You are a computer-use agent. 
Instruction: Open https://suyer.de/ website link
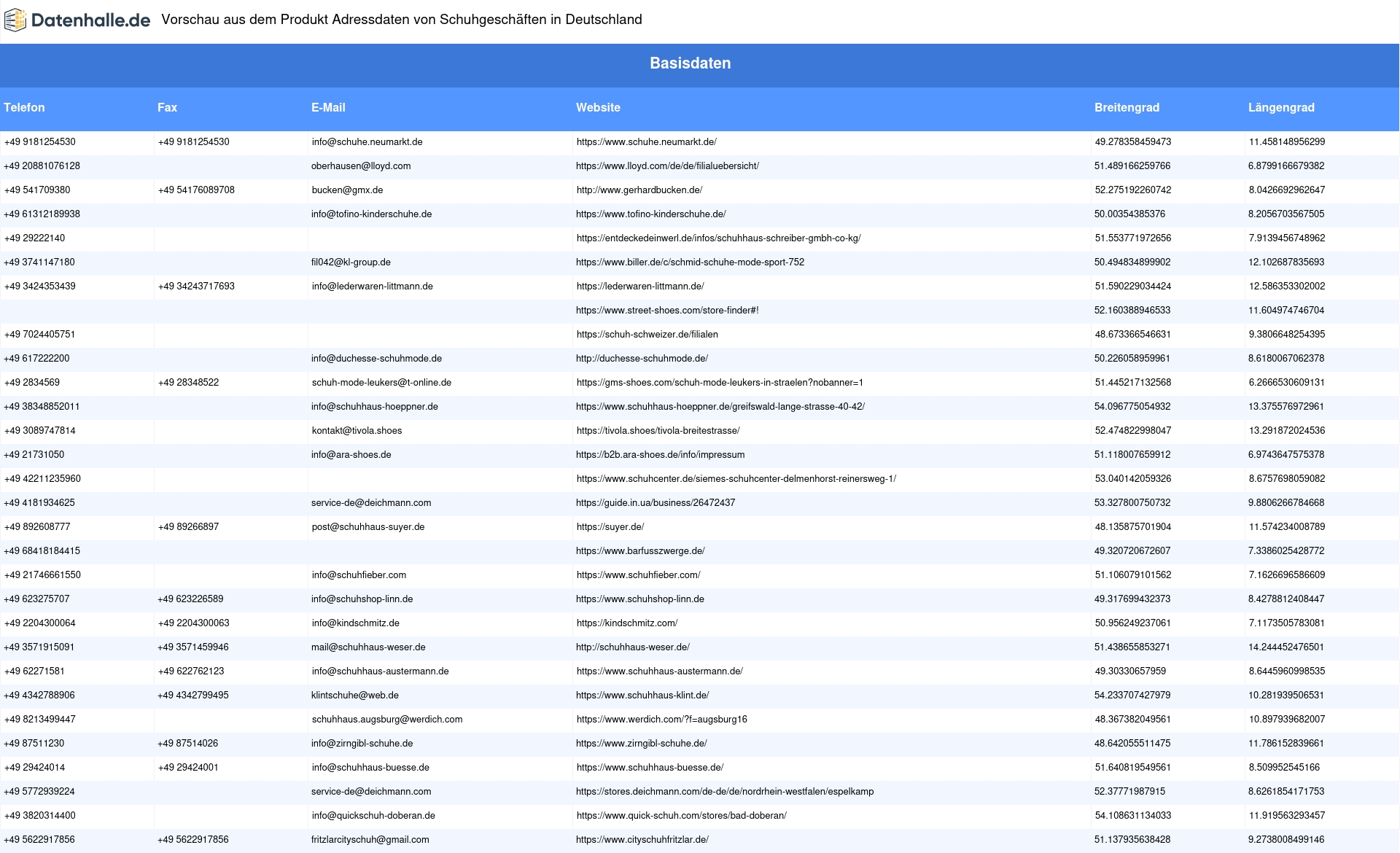pyautogui.click(x=610, y=527)
